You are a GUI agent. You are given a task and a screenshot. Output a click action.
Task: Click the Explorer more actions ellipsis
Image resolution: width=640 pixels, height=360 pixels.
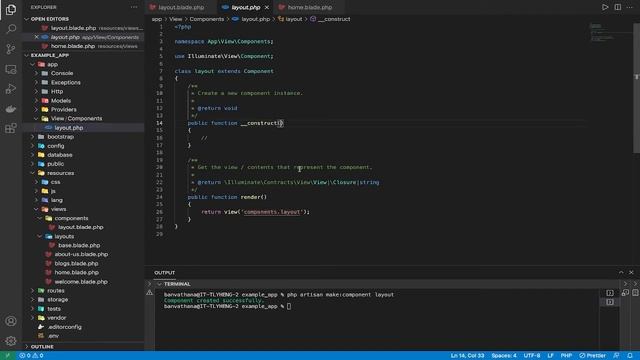click(x=134, y=7)
